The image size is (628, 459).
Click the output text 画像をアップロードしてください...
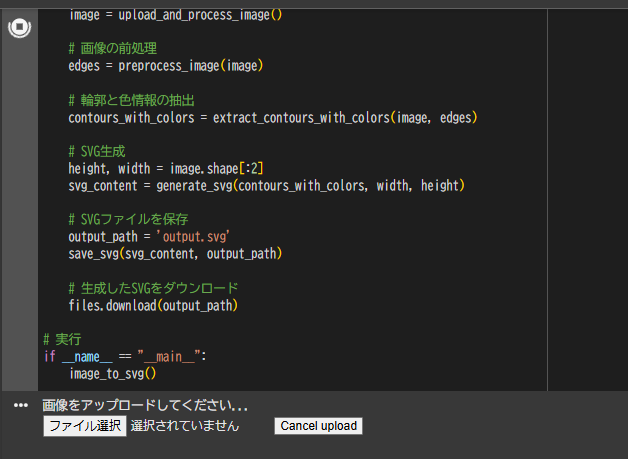[145, 405]
